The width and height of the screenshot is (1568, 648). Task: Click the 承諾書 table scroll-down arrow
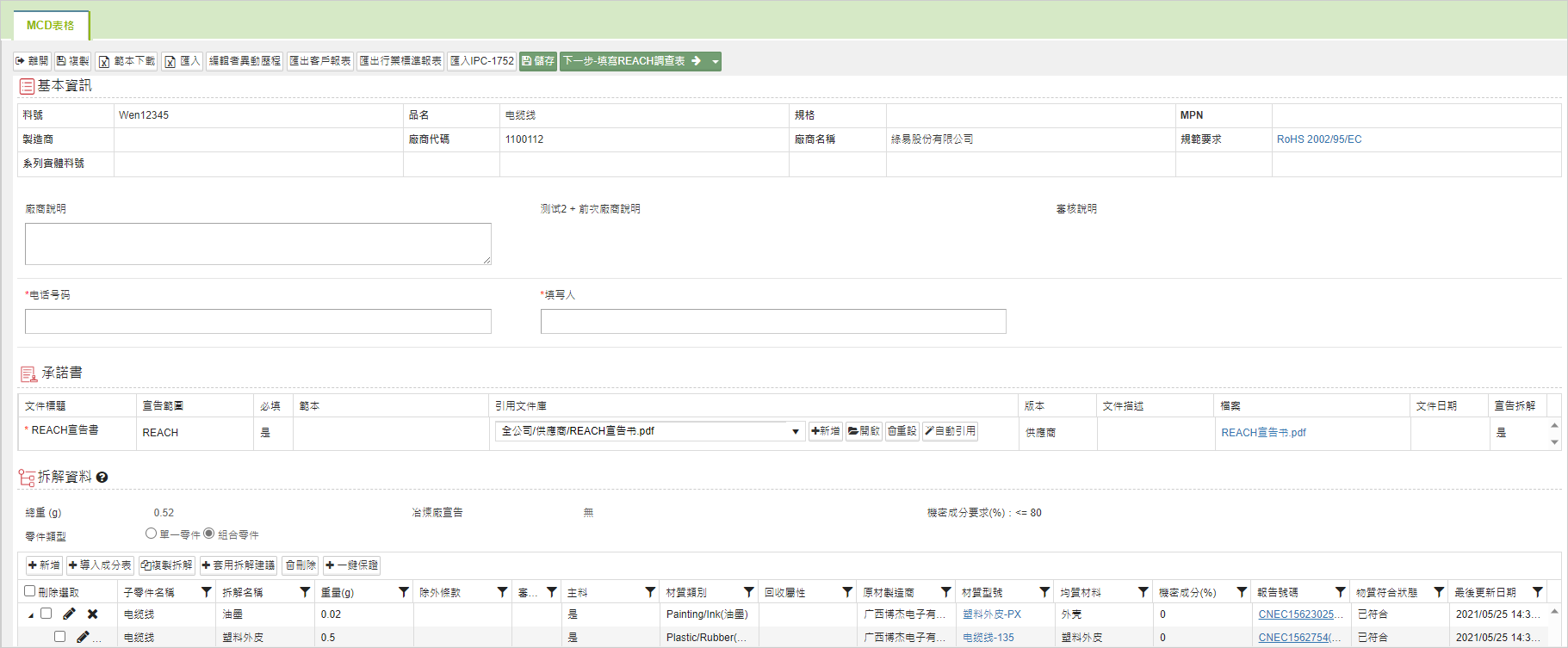[1554, 442]
